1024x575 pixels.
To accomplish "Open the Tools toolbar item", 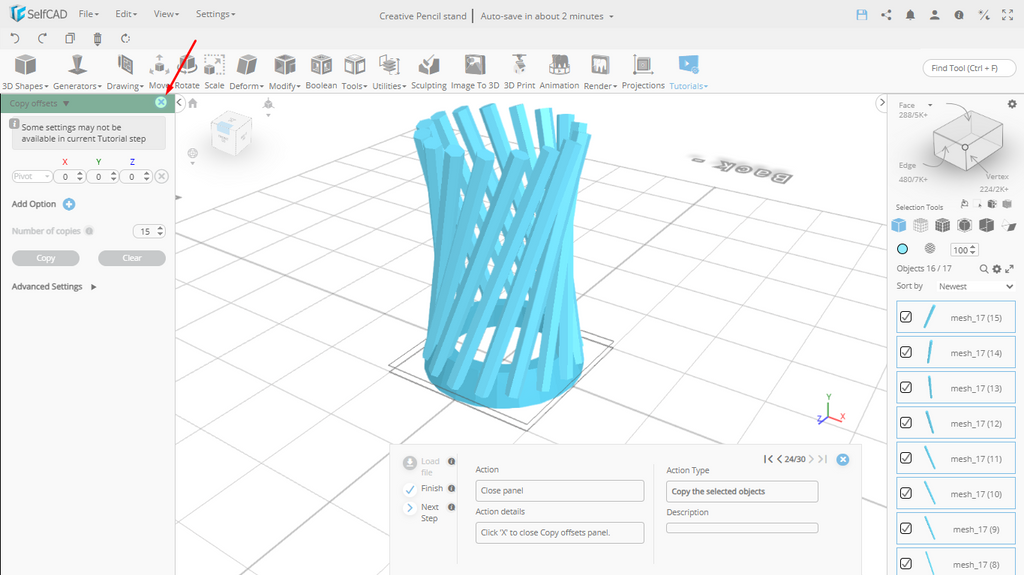I will (x=355, y=72).
